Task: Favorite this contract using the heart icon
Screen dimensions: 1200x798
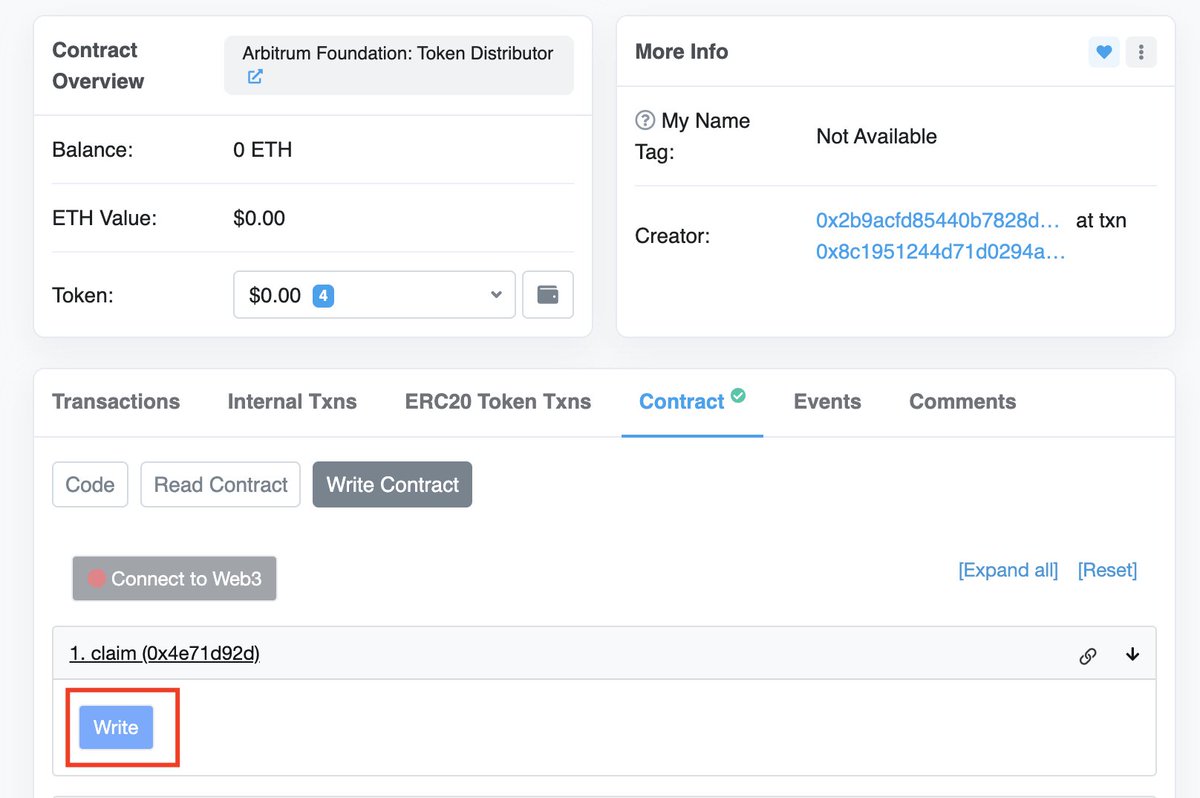Action: tap(1104, 52)
